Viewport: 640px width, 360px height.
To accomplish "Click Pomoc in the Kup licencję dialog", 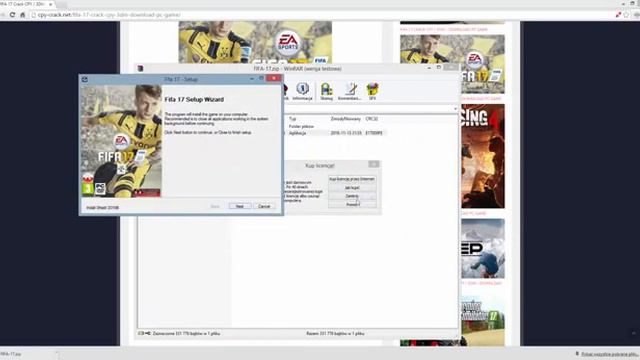I will click(352, 204).
